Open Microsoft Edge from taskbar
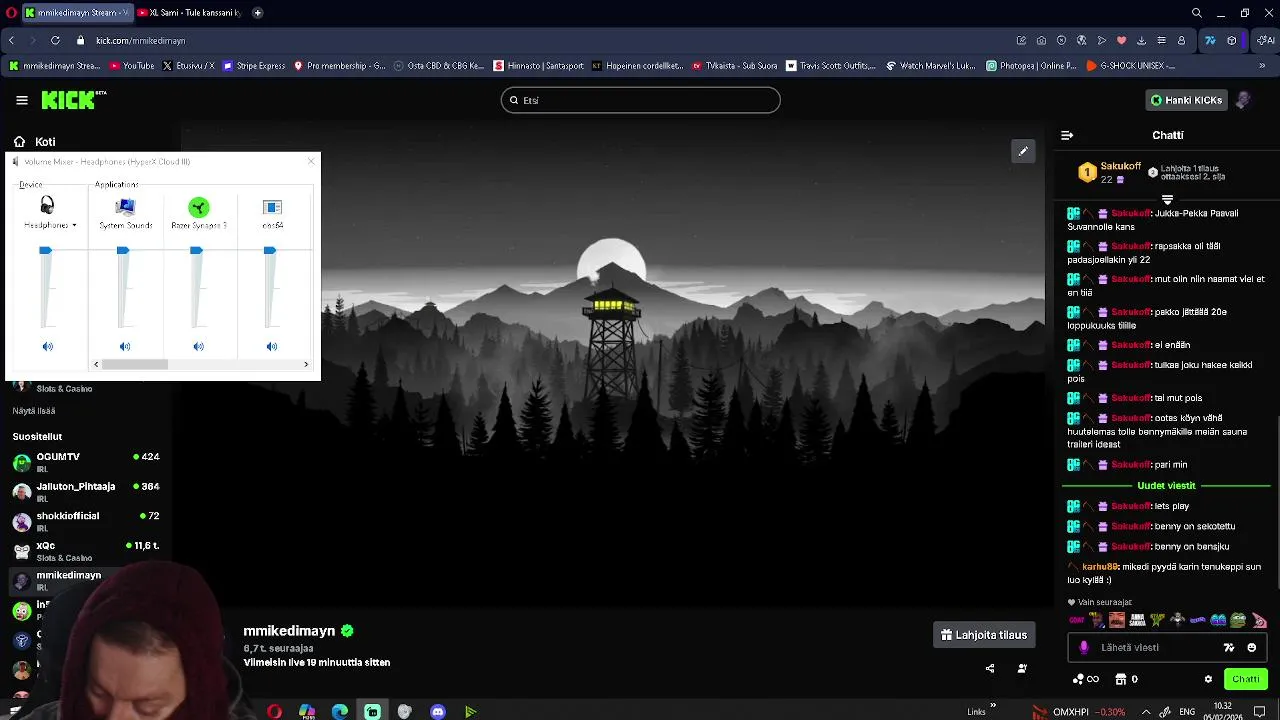Screen dimensions: 1280x720 340,711
